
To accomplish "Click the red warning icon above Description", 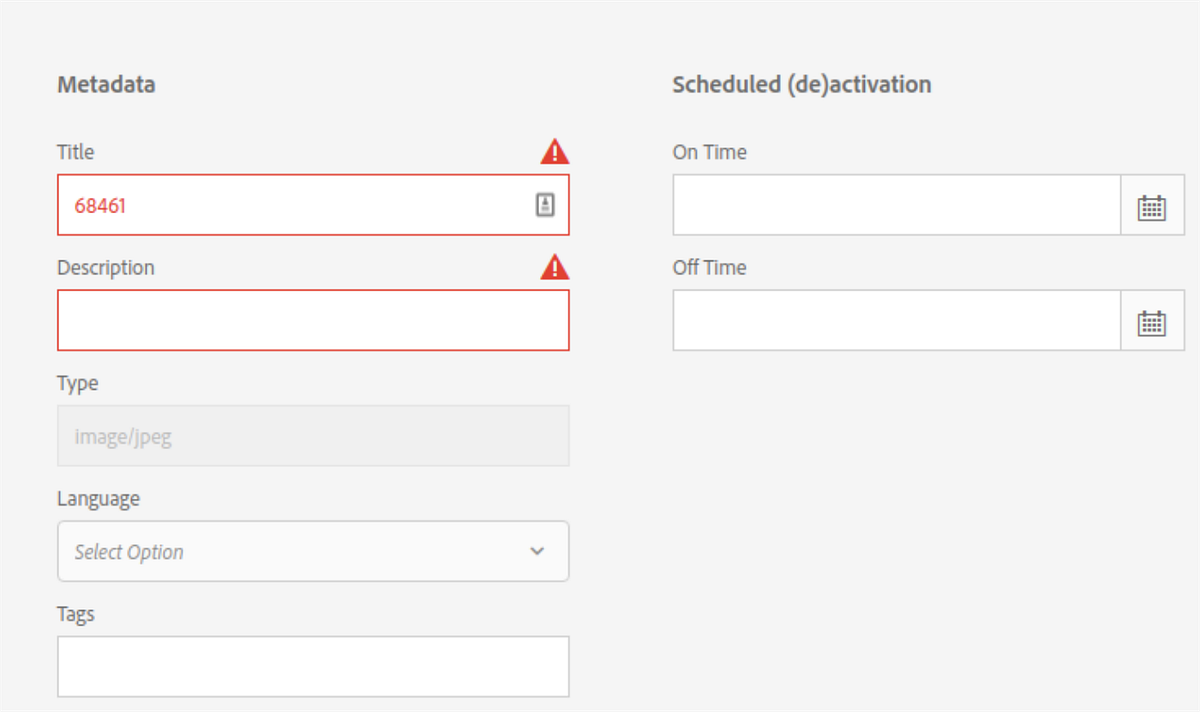I will [554, 267].
